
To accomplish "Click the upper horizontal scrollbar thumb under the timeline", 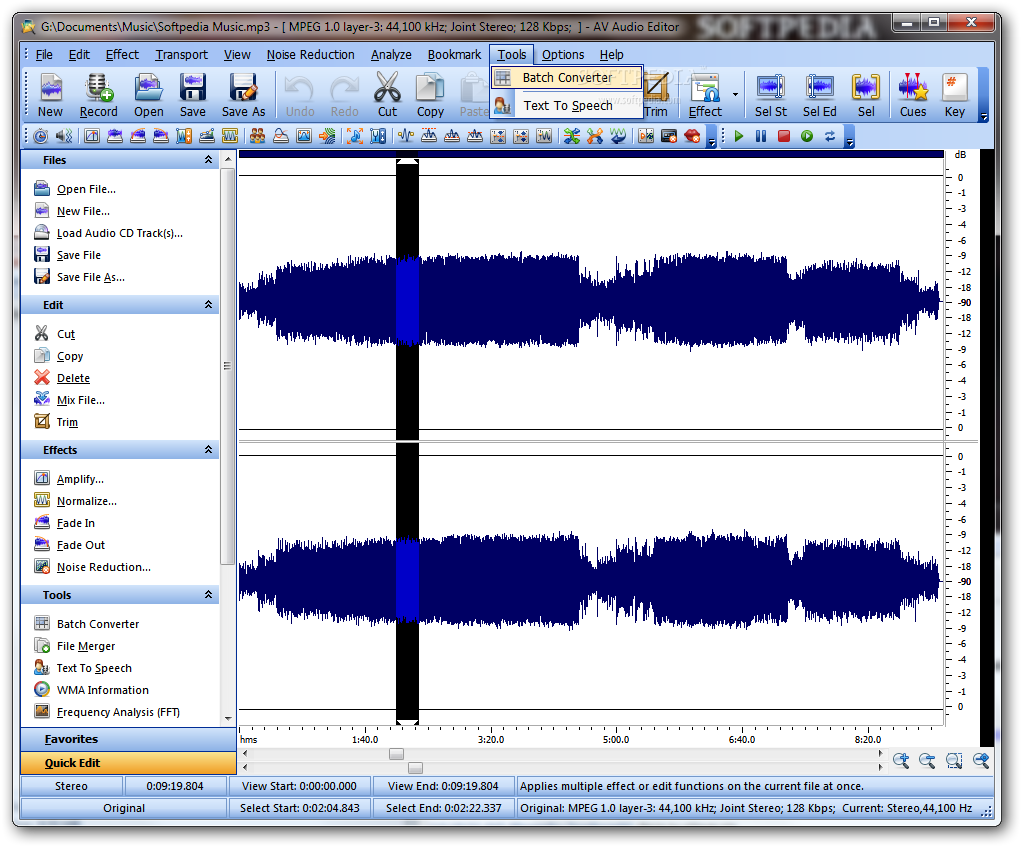I will [396, 754].
